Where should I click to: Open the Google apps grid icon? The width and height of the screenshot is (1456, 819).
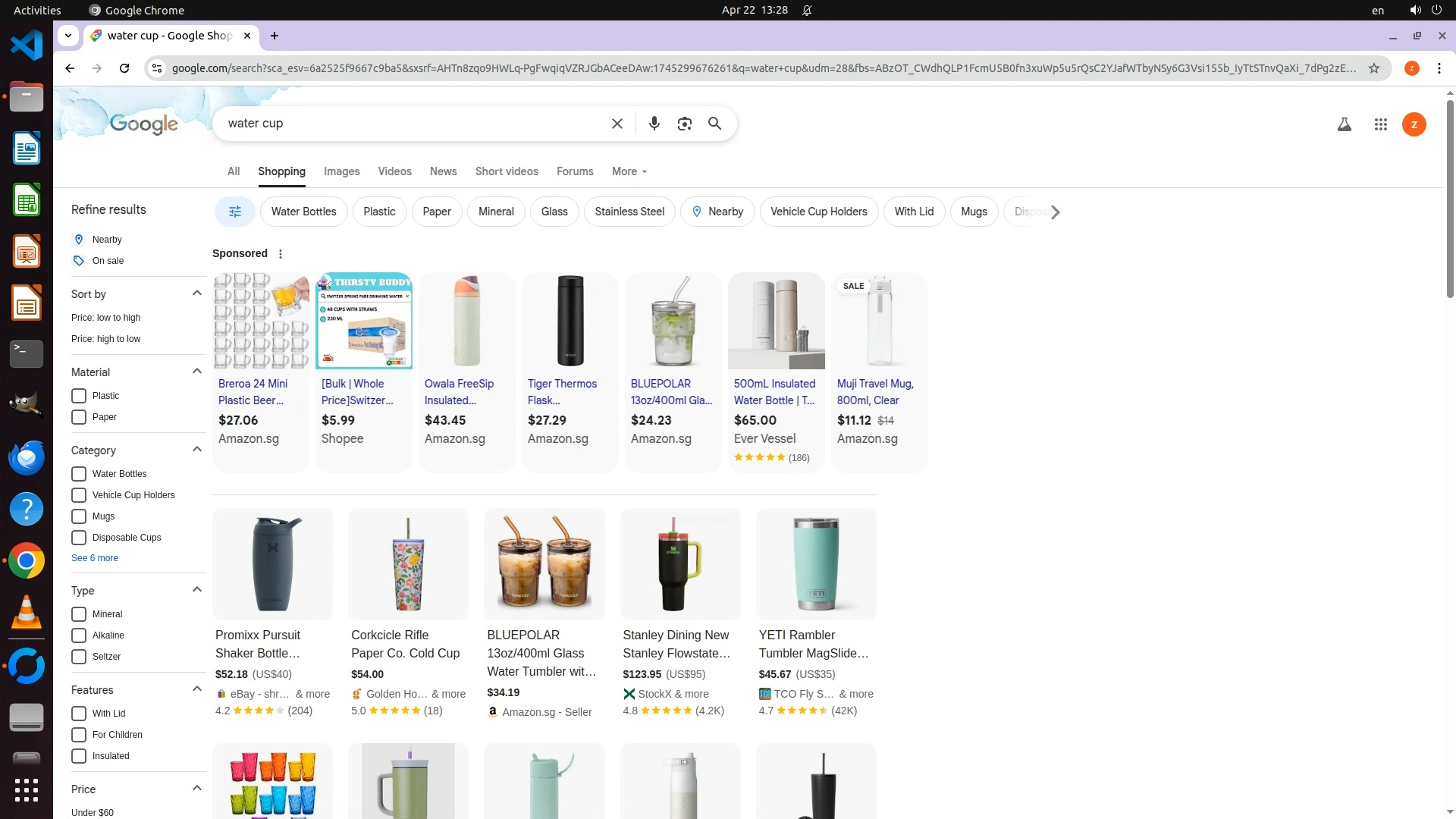(x=1380, y=124)
